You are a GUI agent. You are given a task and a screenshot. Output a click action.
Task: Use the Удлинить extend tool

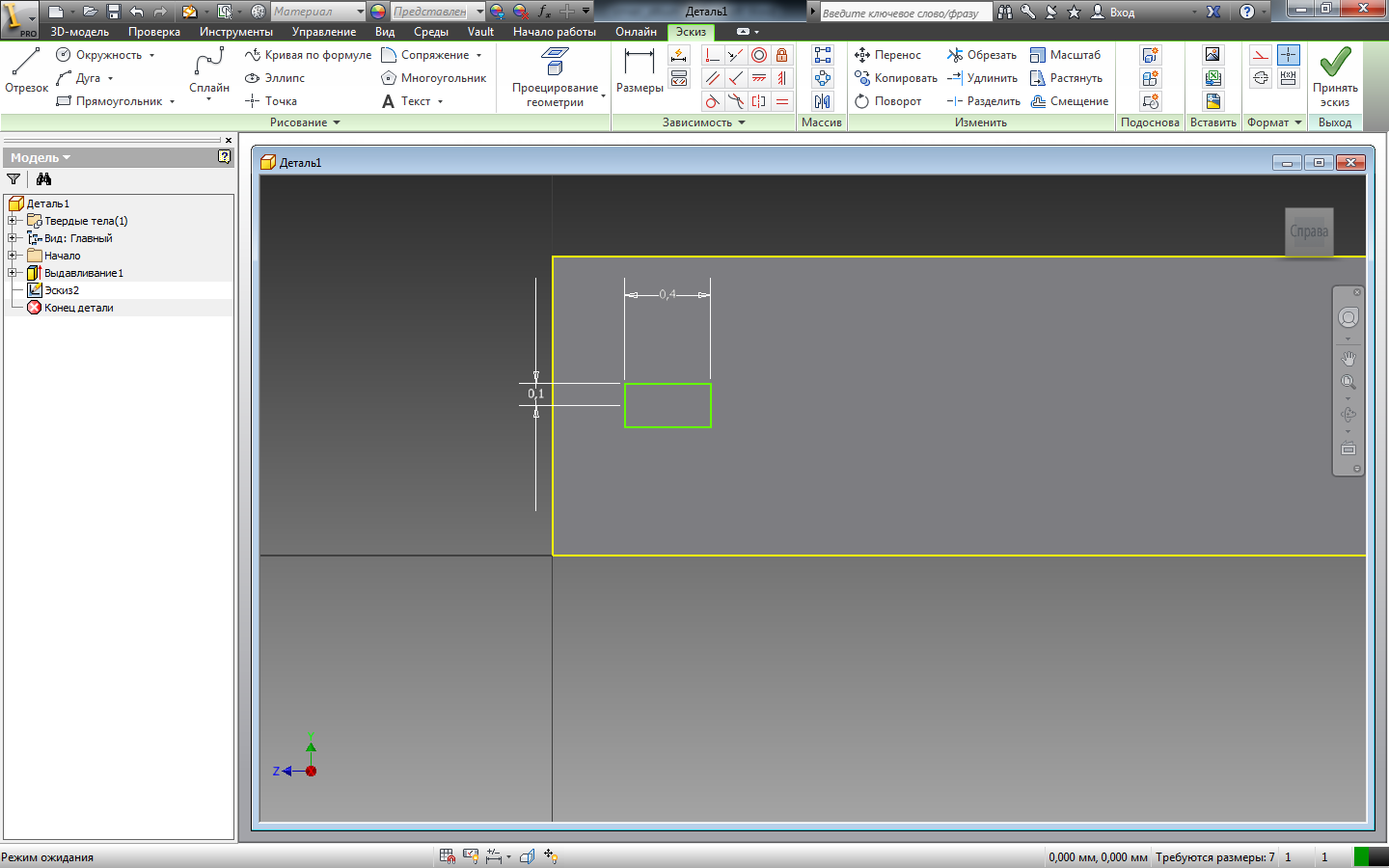(982, 78)
